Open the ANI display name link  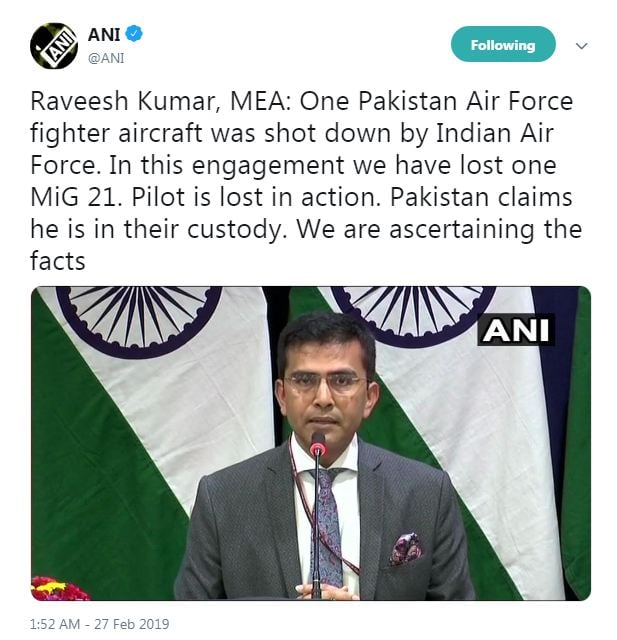[104, 34]
